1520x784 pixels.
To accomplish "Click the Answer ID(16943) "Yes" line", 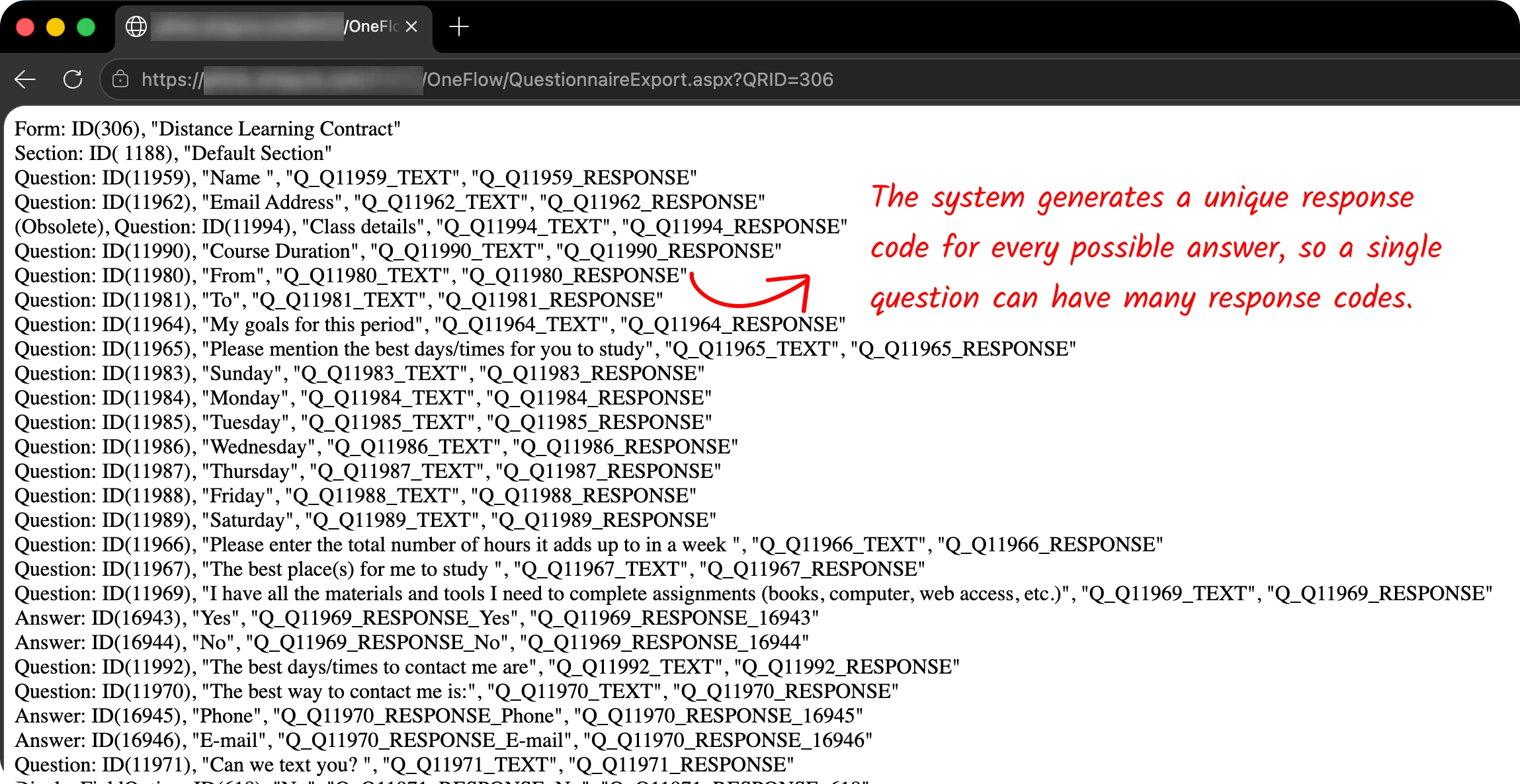I will pyautogui.click(x=417, y=617).
